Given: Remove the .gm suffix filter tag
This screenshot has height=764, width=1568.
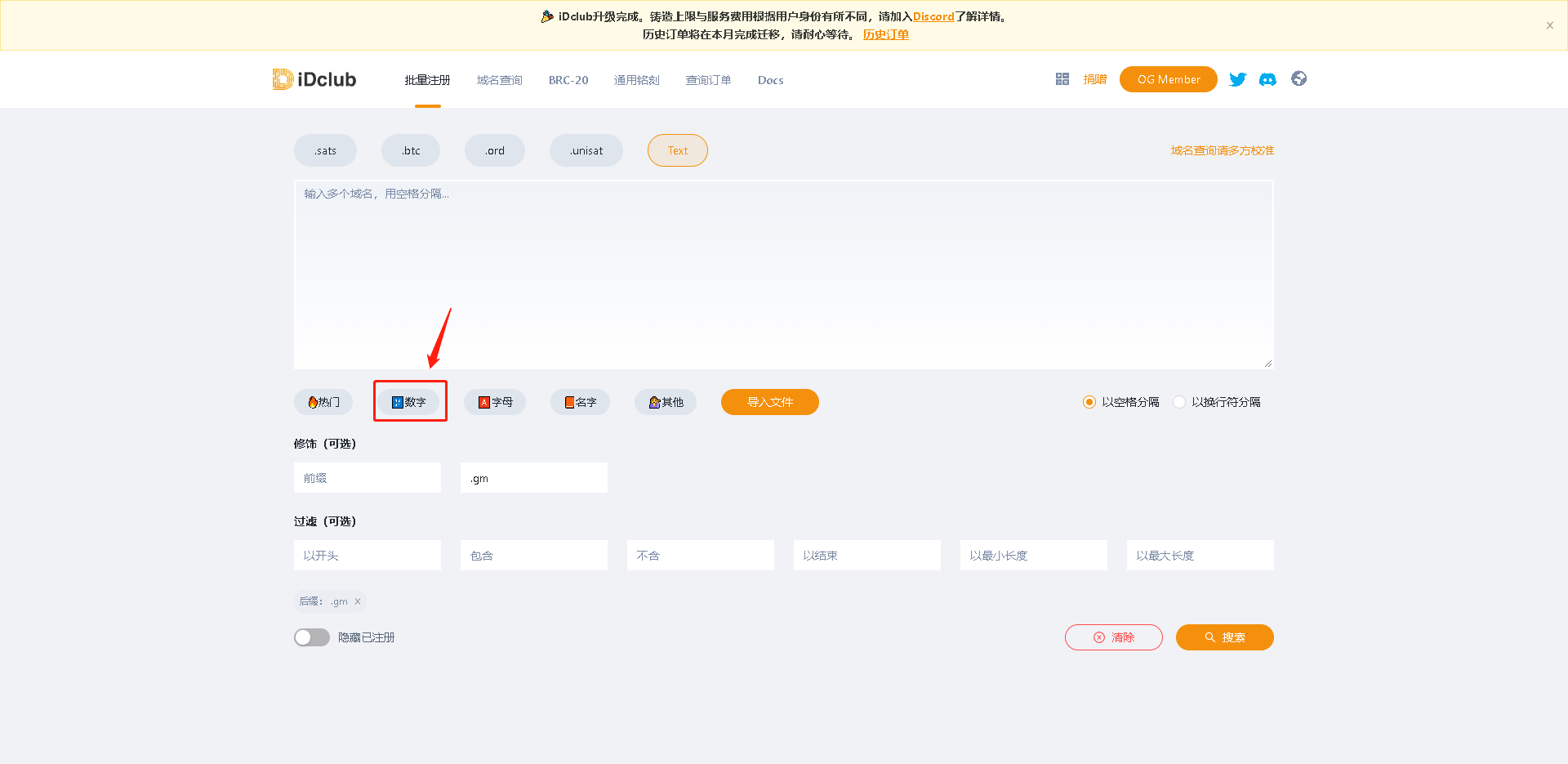Looking at the screenshot, I should point(358,601).
